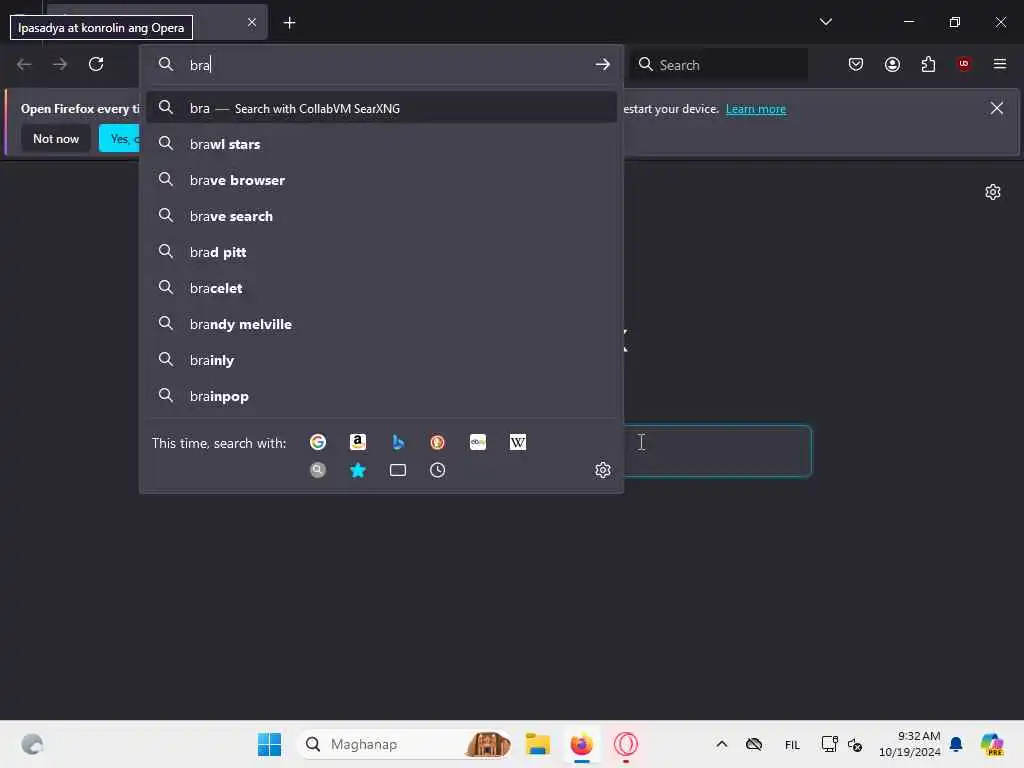
Task: Click the Go arrow in the address bar
Action: click(602, 64)
